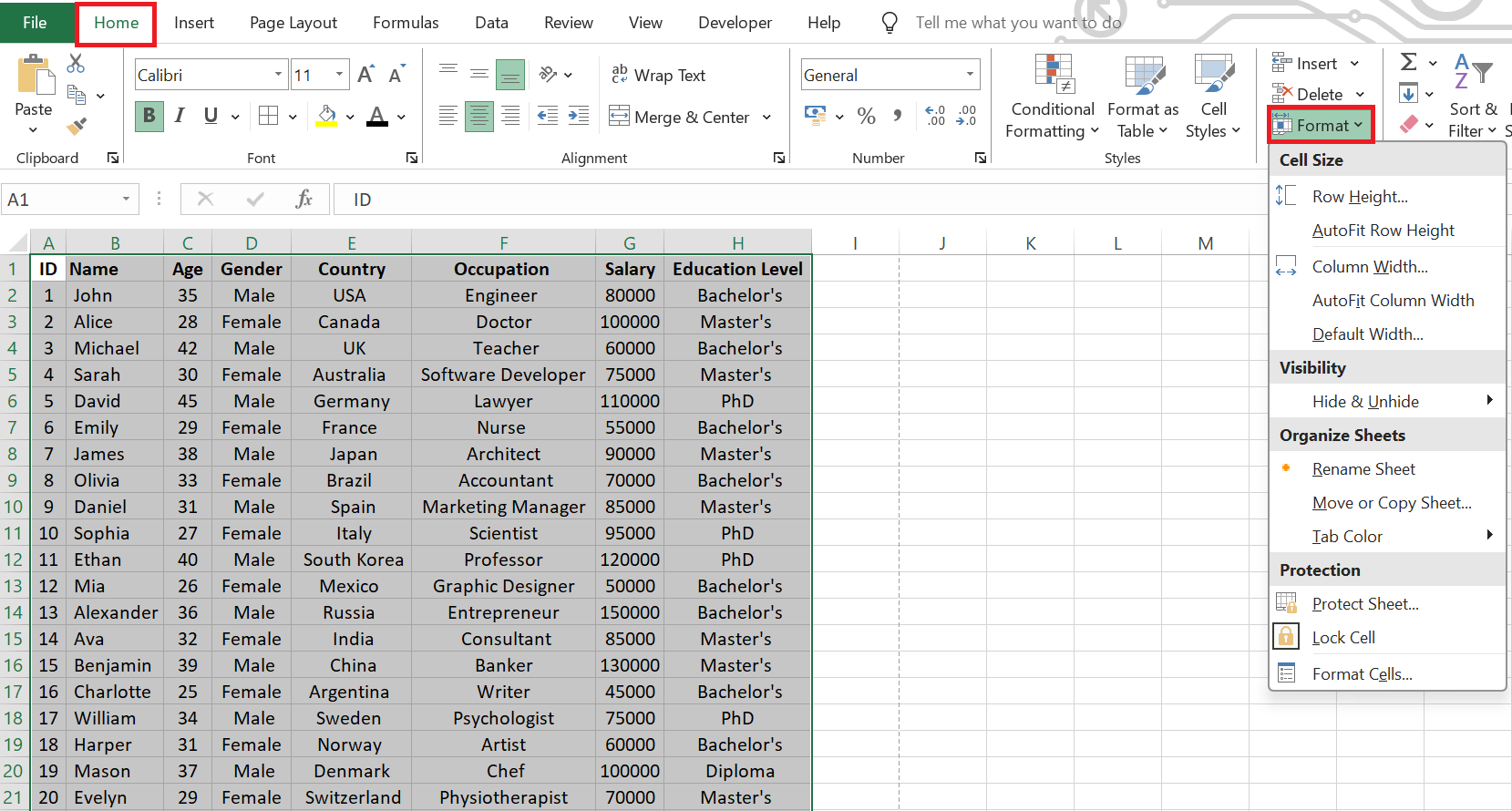1512x811 pixels.
Task: Toggle Wrap Text
Action: coord(658,75)
